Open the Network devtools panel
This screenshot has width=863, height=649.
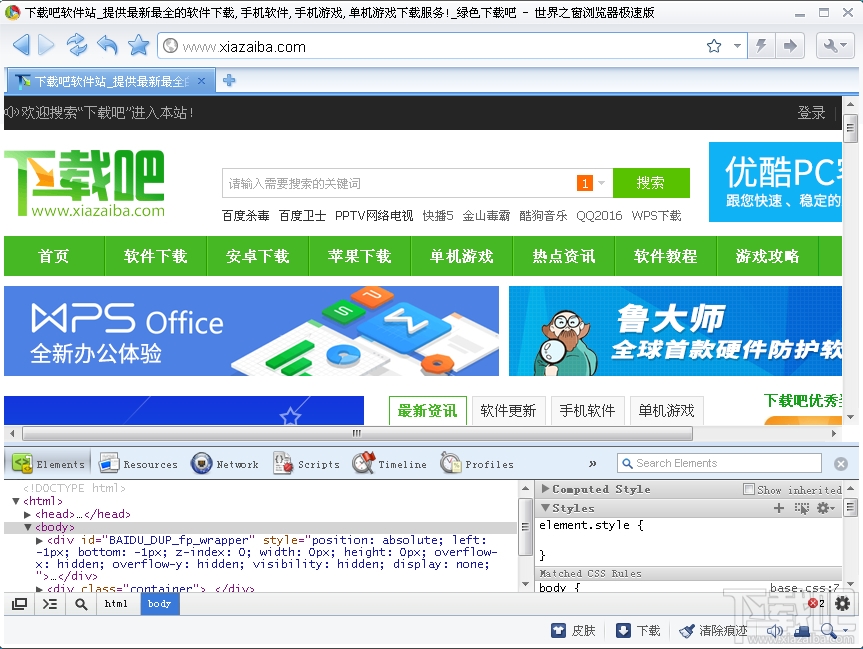coord(225,464)
